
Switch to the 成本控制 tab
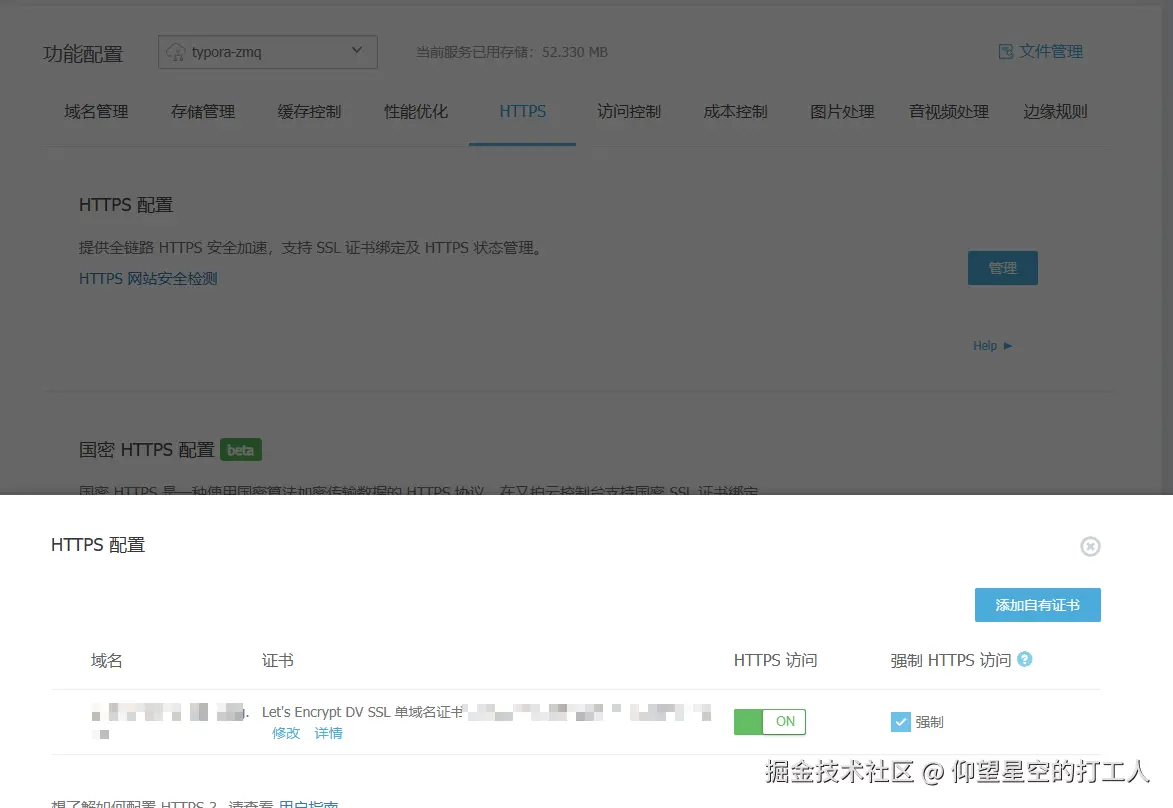(735, 111)
